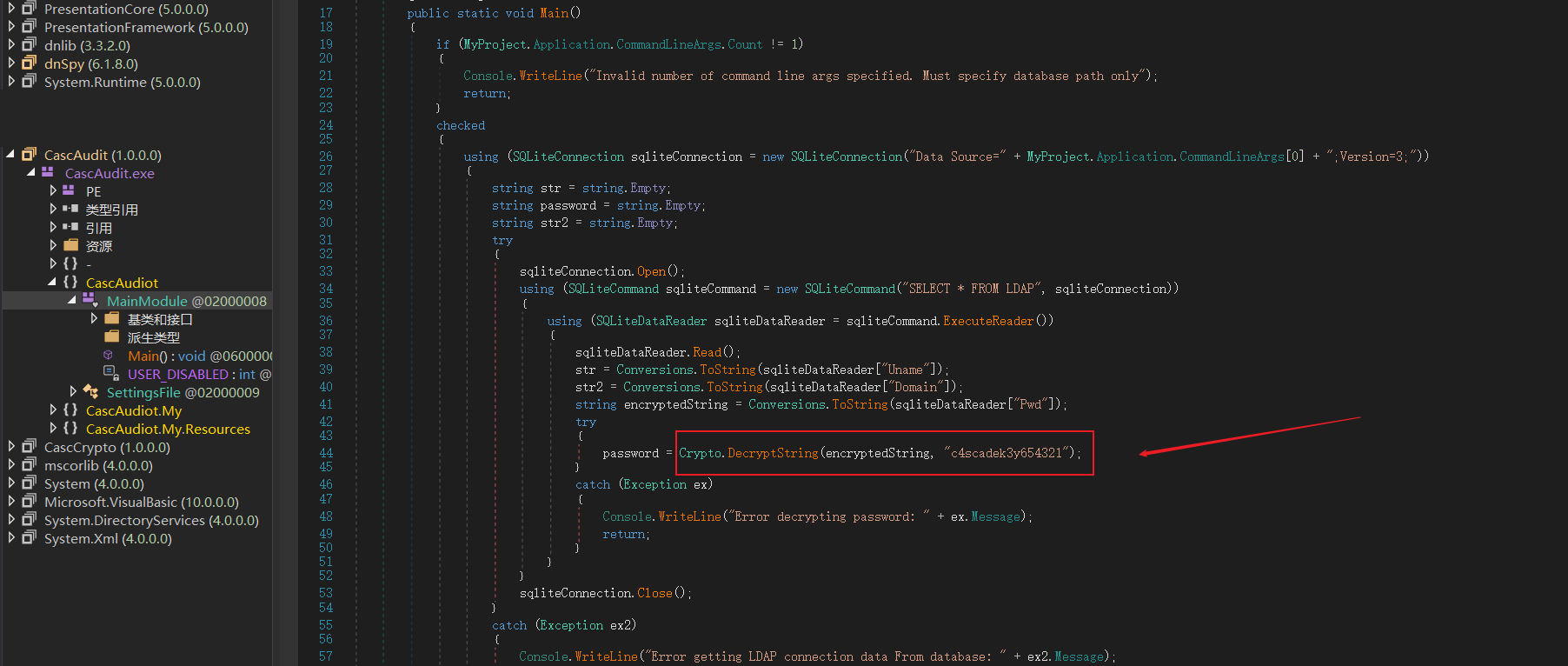The height and width of the screenshot is (666, 1568).
Task: Click the Main() method icon
Action: click(x=109, y=356)
